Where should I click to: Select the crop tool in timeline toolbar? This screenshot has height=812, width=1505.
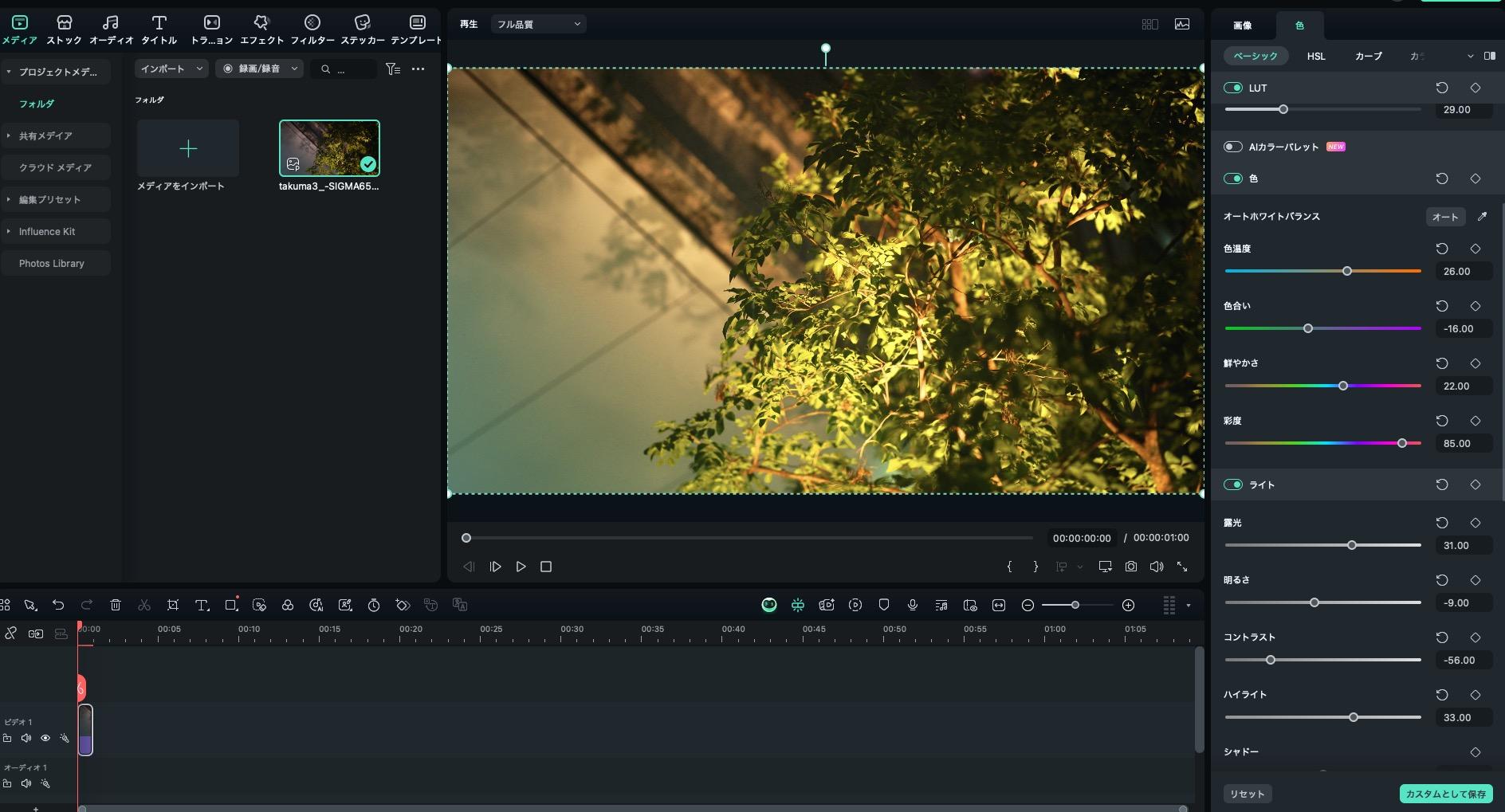tap(173, 605)
